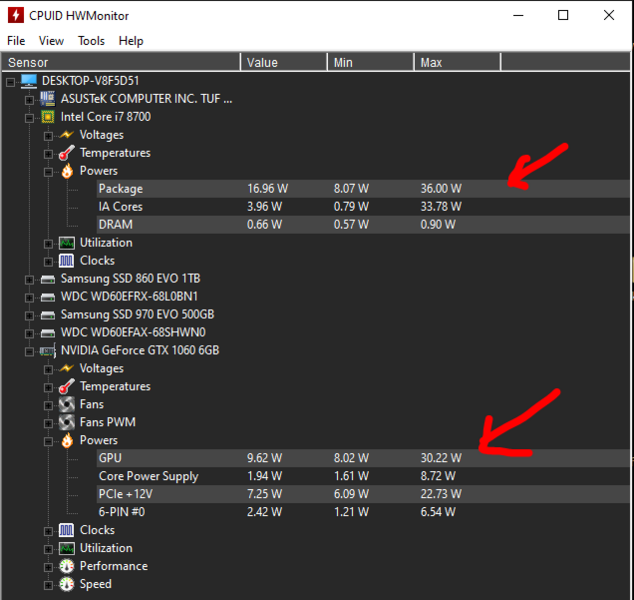Expand WDC WD60EFRX-68L0BN1 drive node
Image resolution: width=634 pixels, height=600 pixels.
[29, 298]
